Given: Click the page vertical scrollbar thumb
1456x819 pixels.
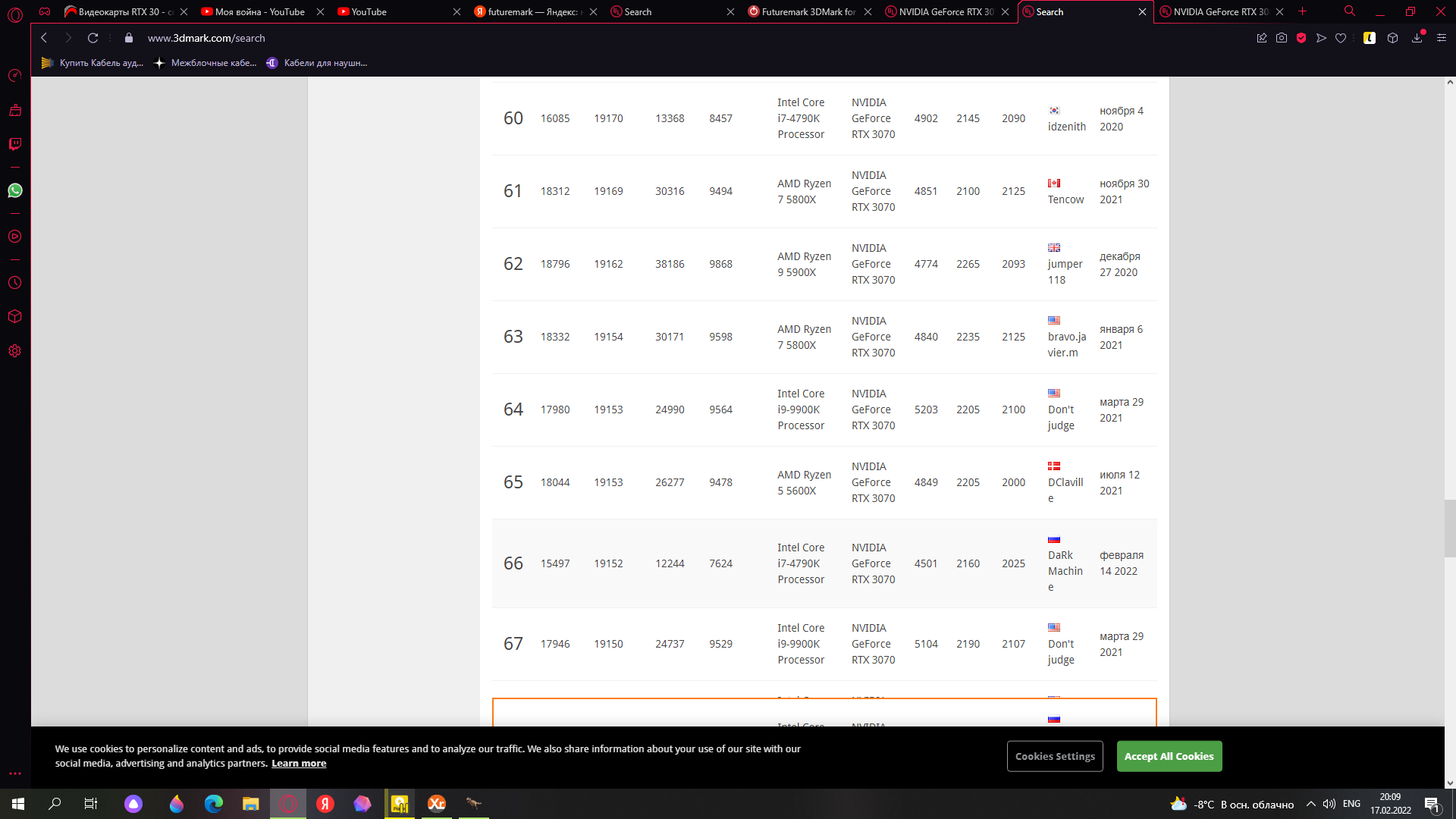Looking at the screenshot, I should point(1449,529).
